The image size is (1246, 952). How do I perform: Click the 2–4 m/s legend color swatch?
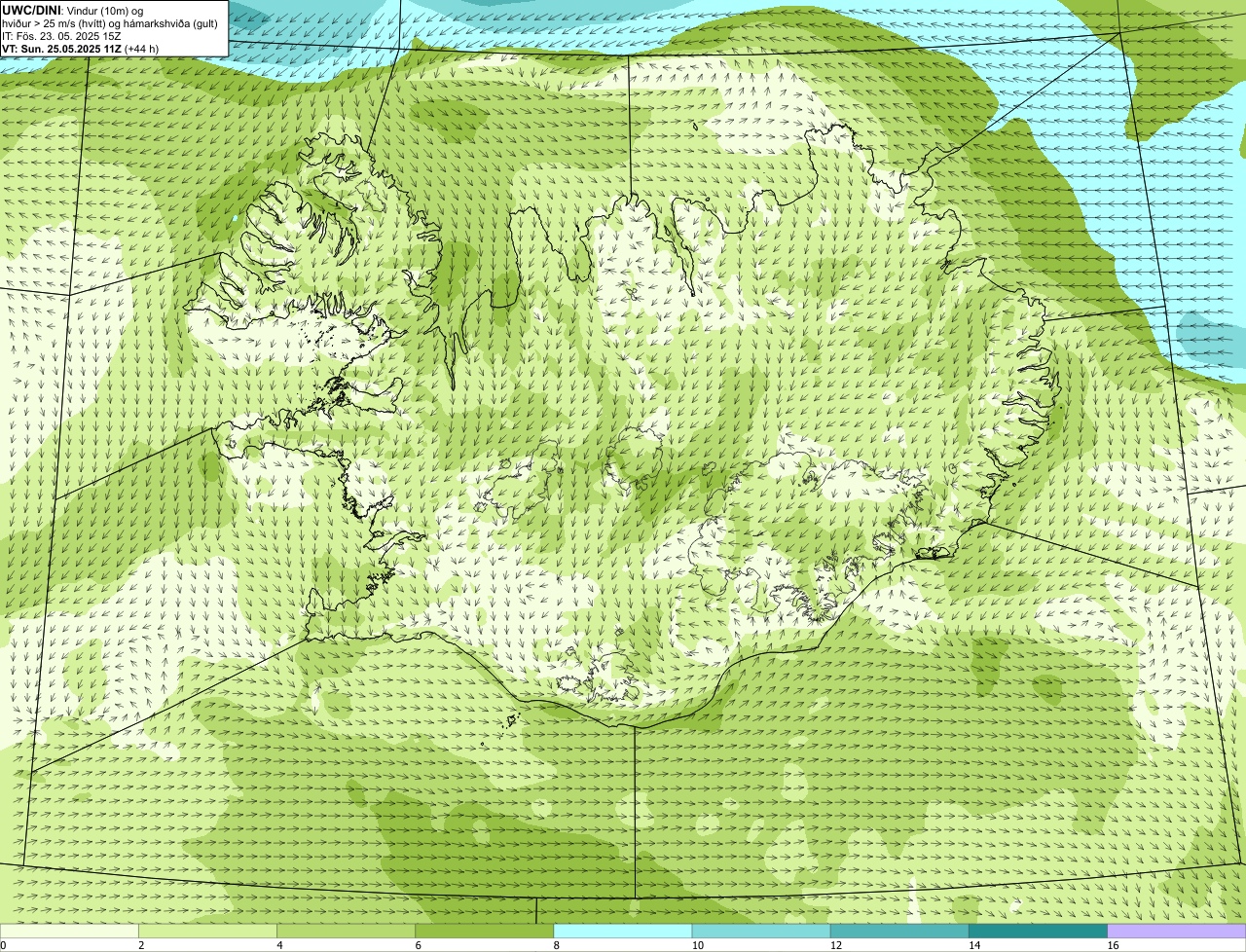[x=207, y=931]
